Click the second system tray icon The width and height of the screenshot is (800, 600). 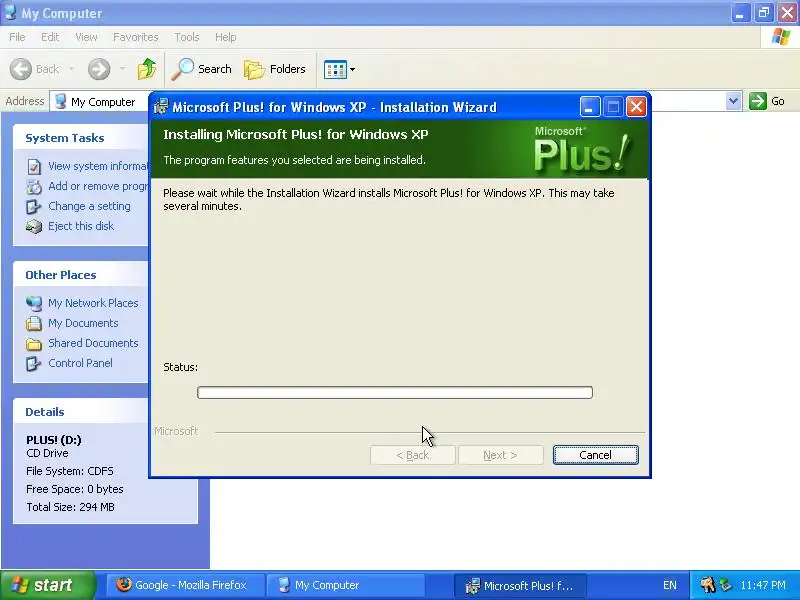click(726, 585)
